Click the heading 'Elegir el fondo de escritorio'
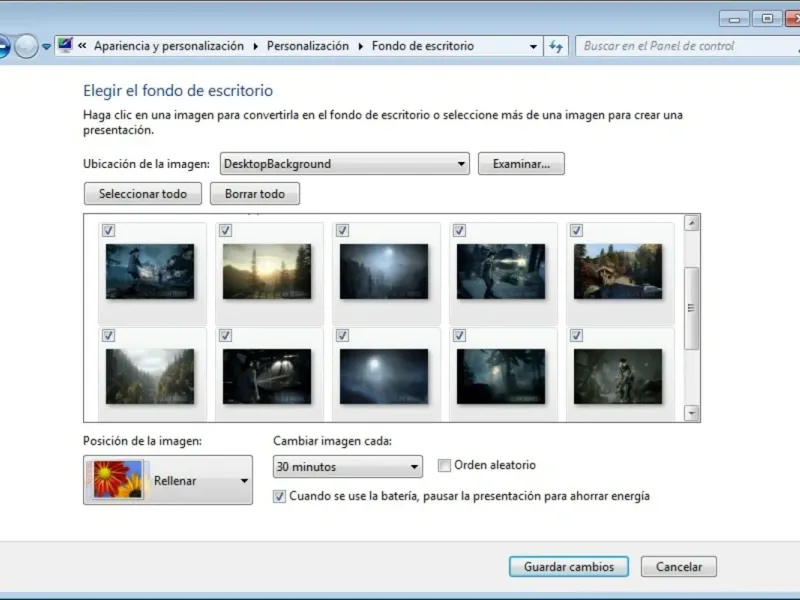The height and width of the screenshot is (600, 800). tap(178, 90)
